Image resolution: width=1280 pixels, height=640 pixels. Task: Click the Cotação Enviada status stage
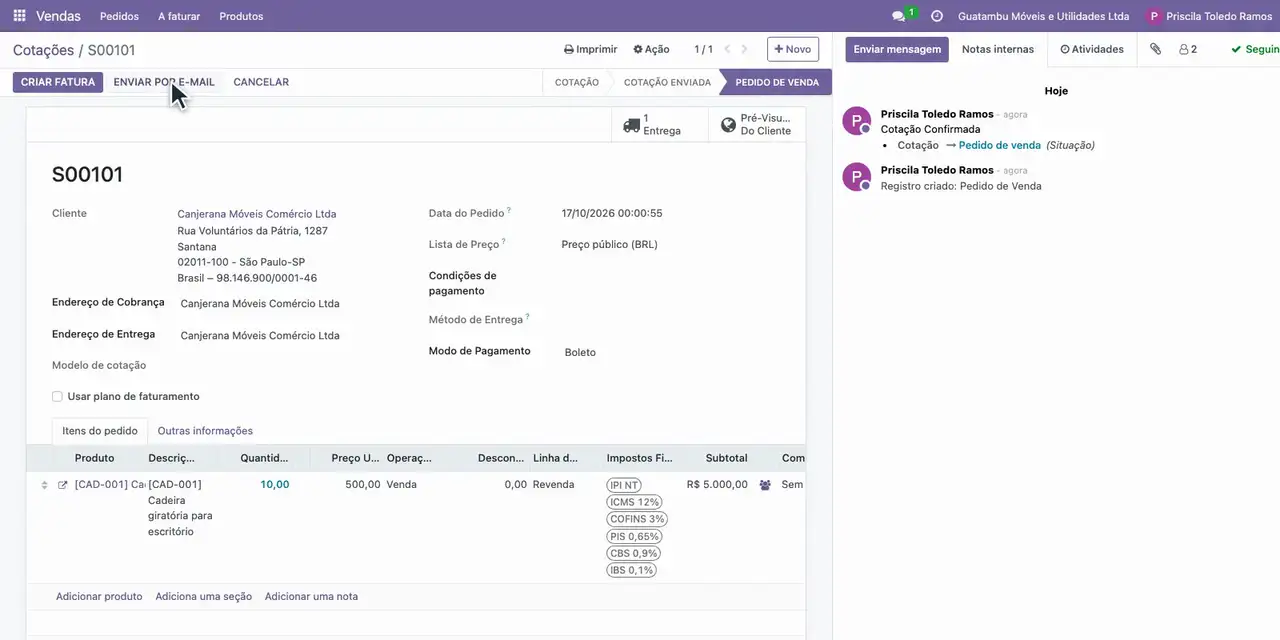click(x=667, y=82)
